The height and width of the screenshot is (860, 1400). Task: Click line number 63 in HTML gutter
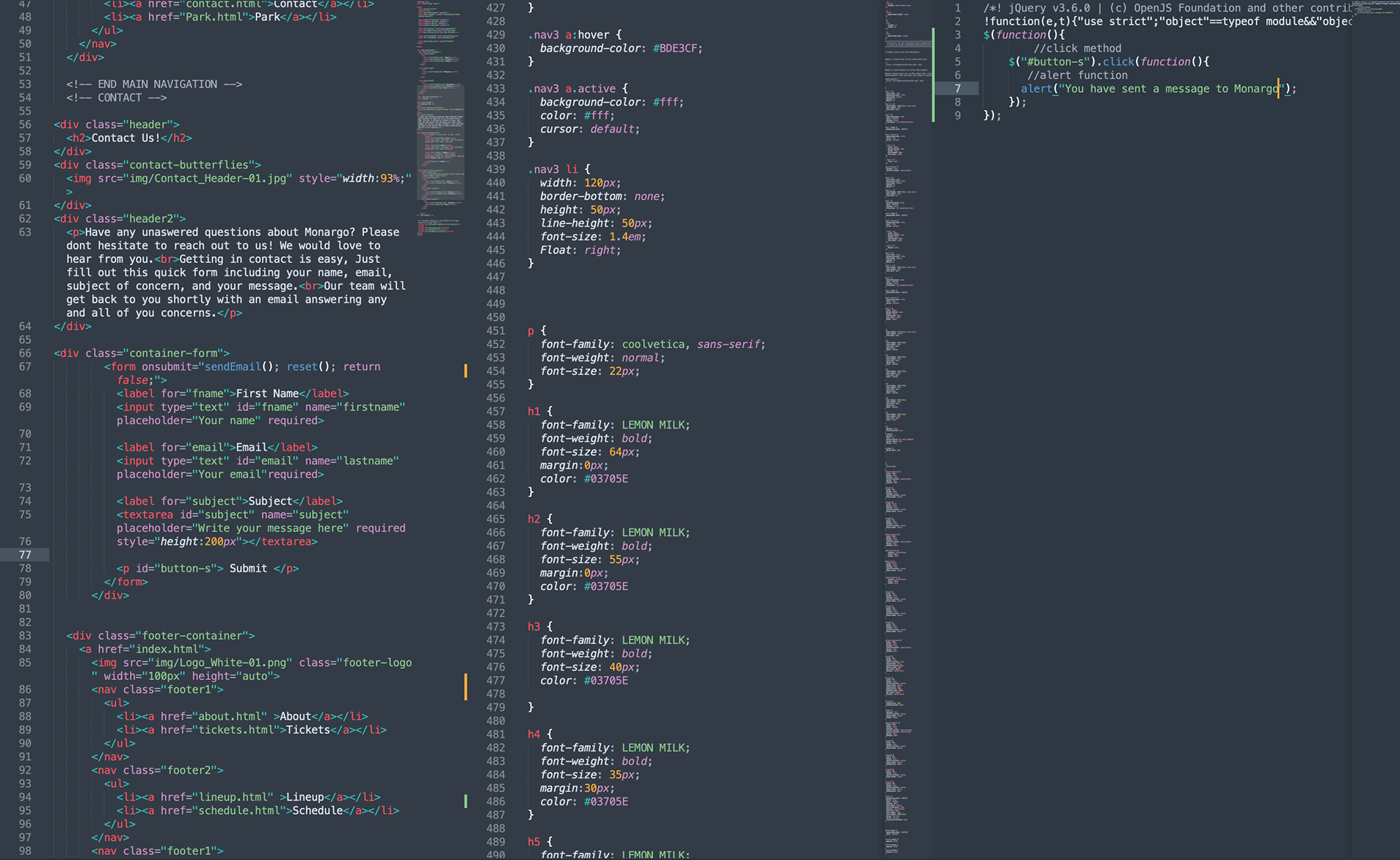[25, 232]
